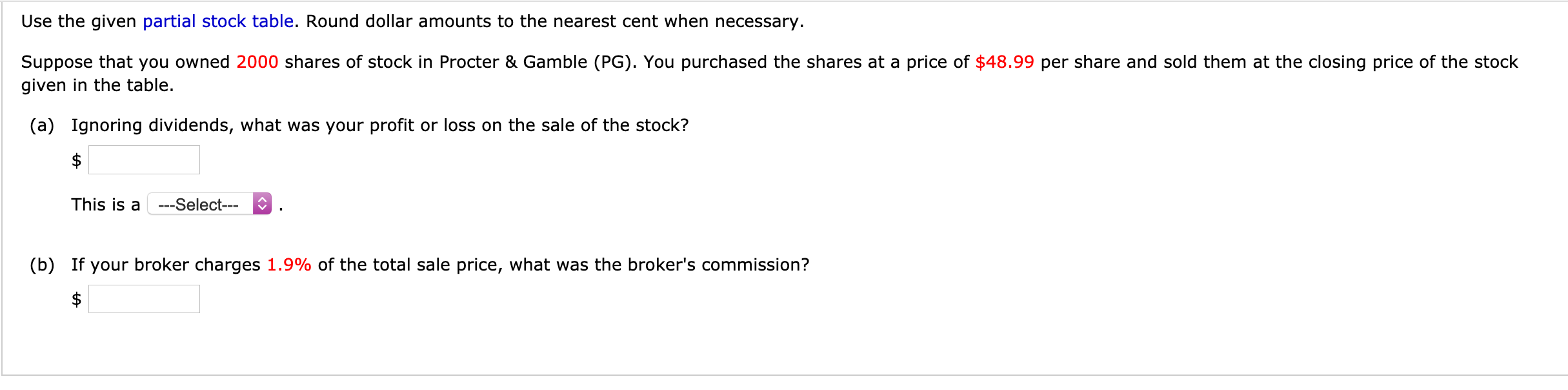Image resolution: width=1568 pixels, height=390 pixels.
Task: Click the dollar sign beside the second answer box
Action: point(75,300)
